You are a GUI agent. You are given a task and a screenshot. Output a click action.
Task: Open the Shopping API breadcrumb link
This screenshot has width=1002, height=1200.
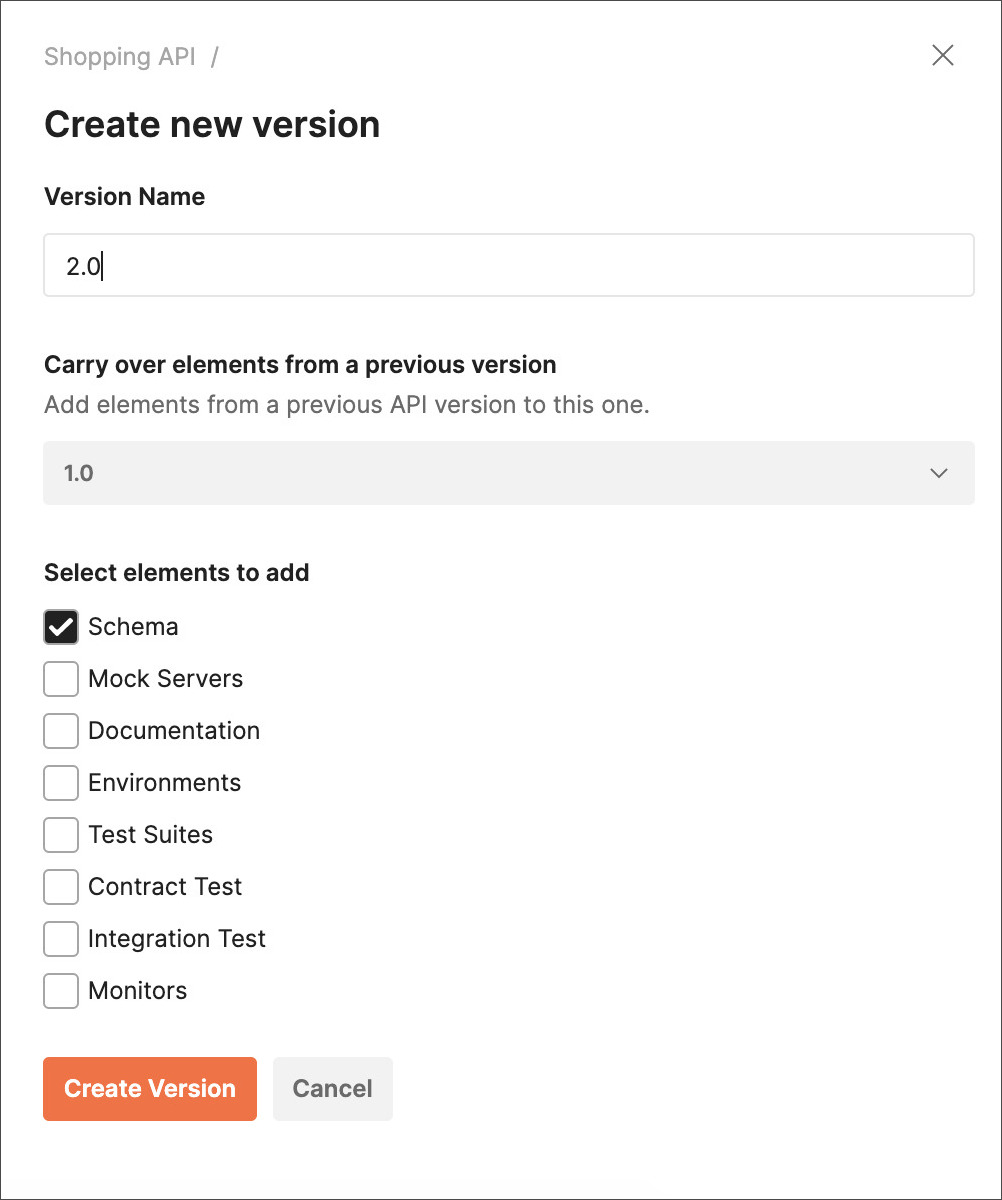coord(120,56)
